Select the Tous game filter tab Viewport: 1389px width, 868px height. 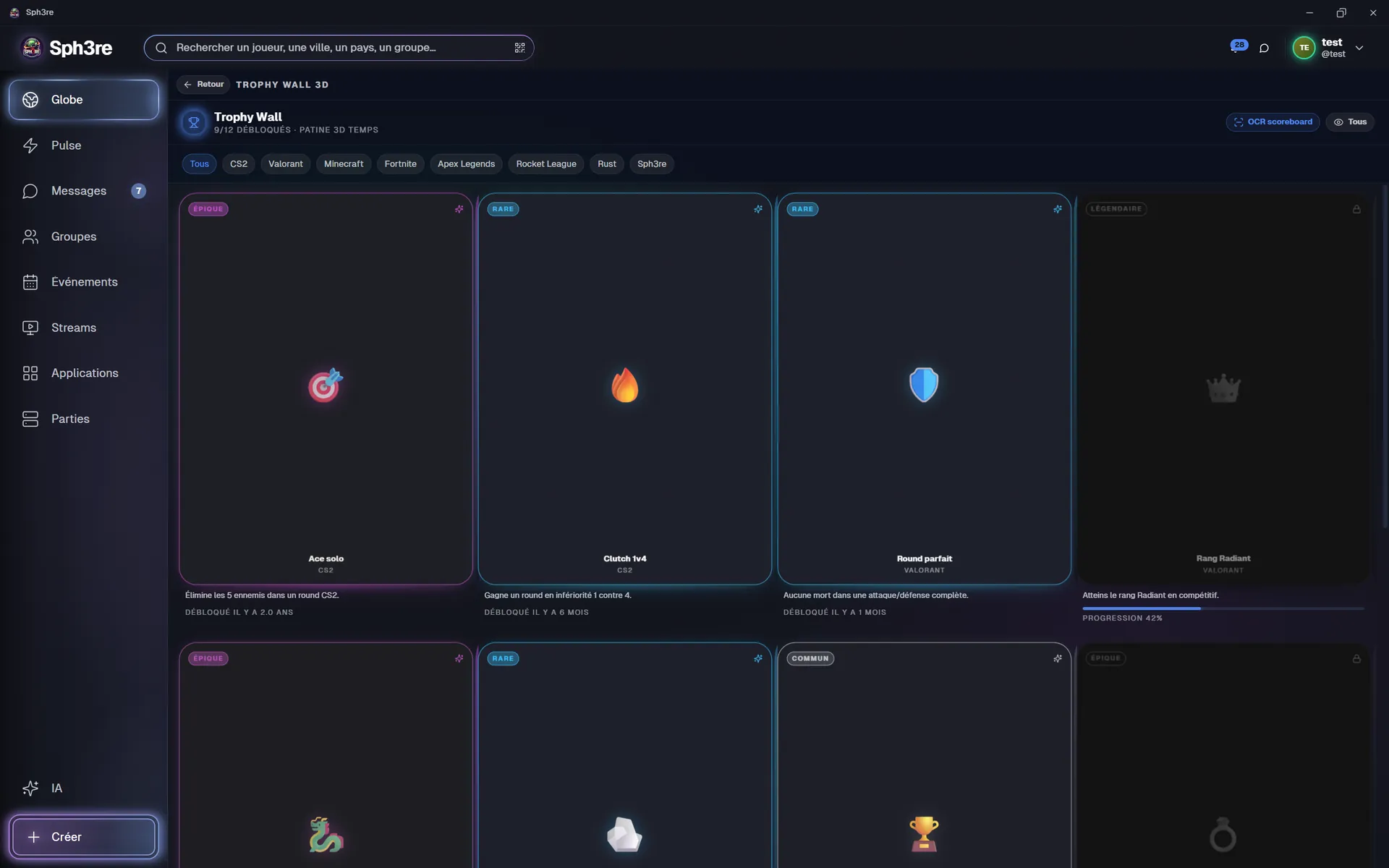(199, 164)
